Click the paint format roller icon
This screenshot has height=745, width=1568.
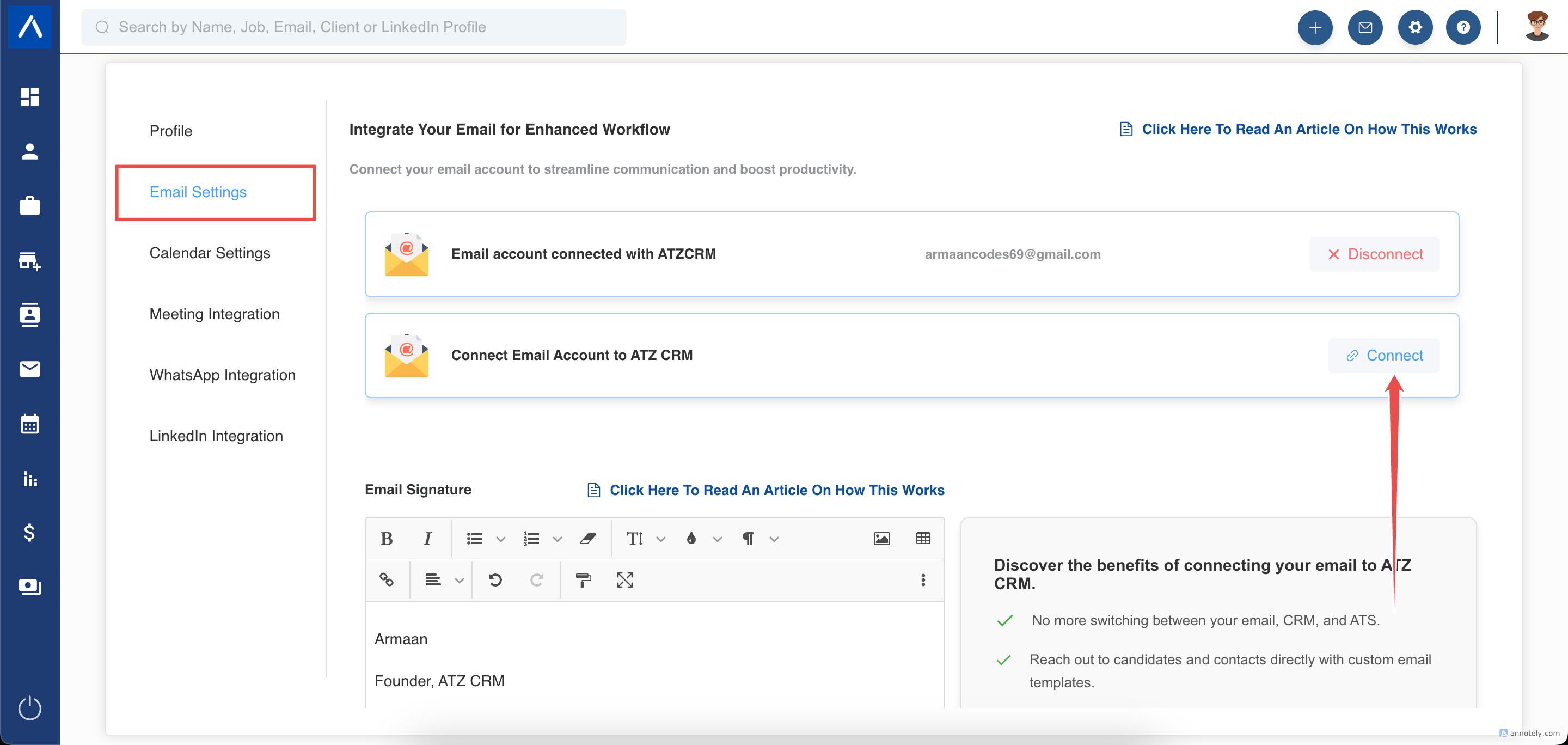point(584,580)
